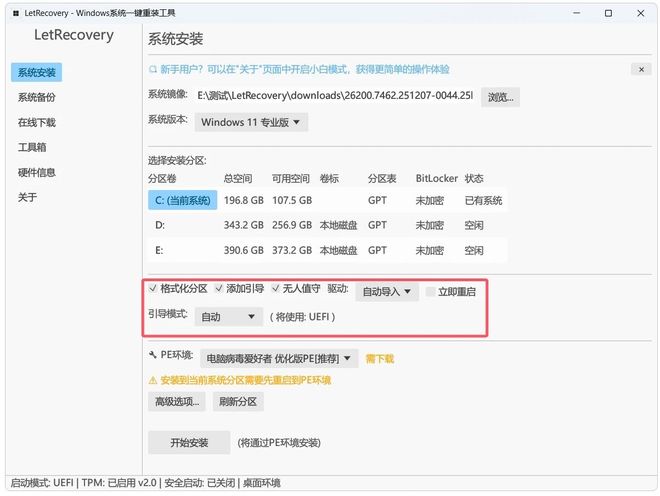Viewport: 660px width, 496px height.
Task: Go to 硬件信息 page
Action: pyautogui.click(x=37, y=172)
